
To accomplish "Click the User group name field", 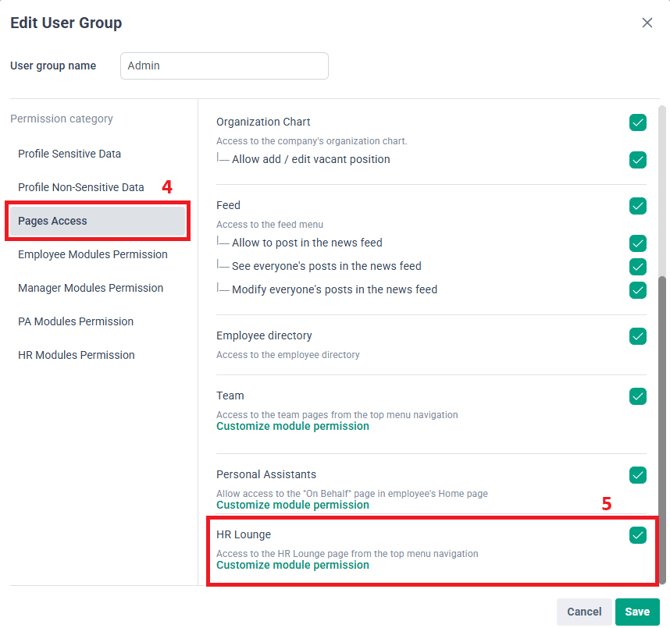I will click(x=224, y=66).
